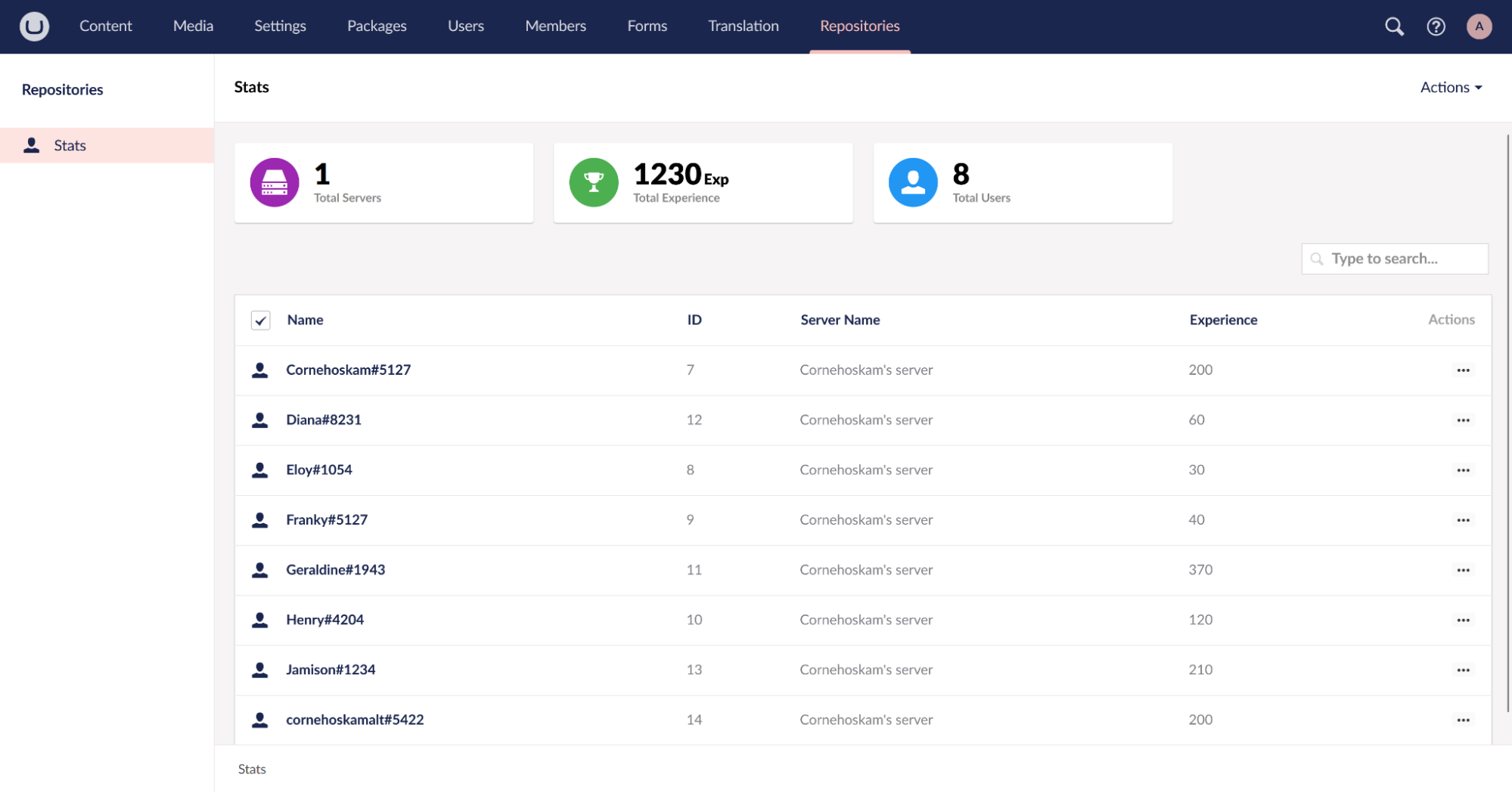Click the blue Total Users icon
Screen dimensions: 1512x793
(913, 182)
